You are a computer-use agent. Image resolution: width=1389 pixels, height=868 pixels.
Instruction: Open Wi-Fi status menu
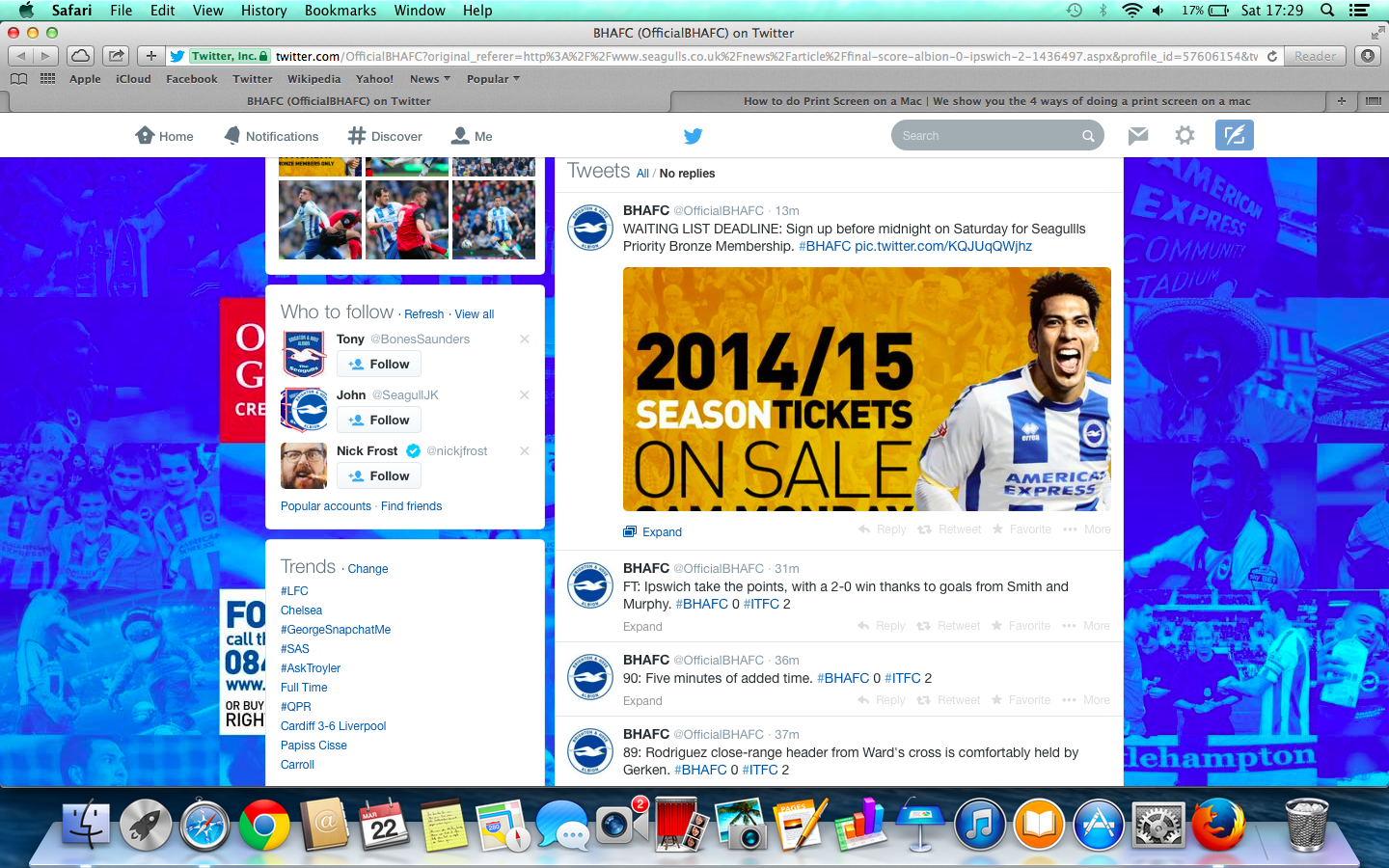tap(1131, 11)
